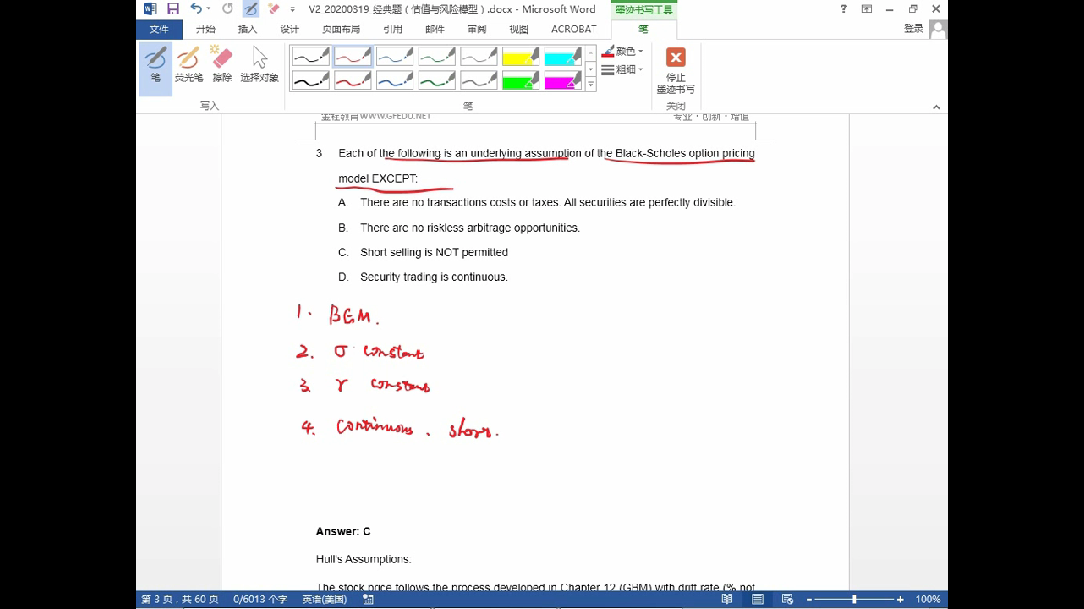Viewport: 1084px width, 609px height.
Task: Pick the thick black pen style
Action: coord(310,81)
